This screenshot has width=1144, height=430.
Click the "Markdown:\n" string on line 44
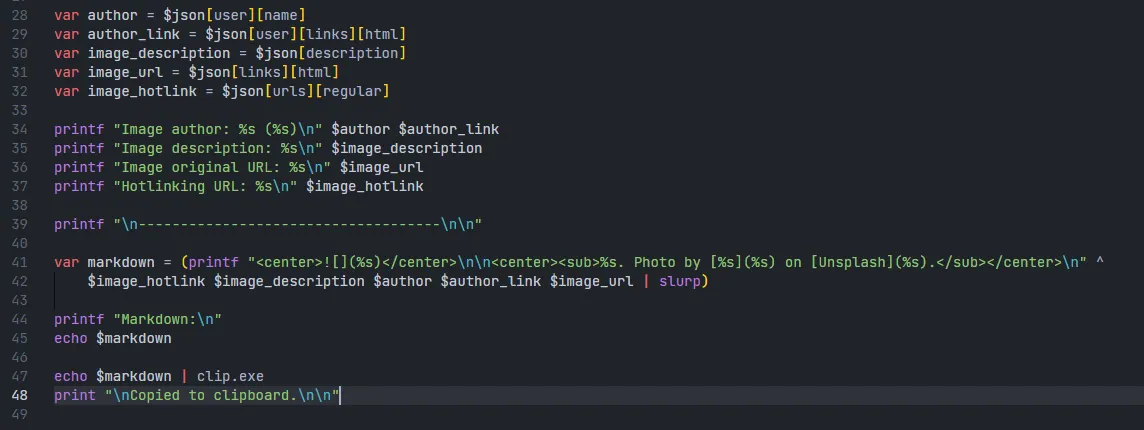[x=168, y=320]
